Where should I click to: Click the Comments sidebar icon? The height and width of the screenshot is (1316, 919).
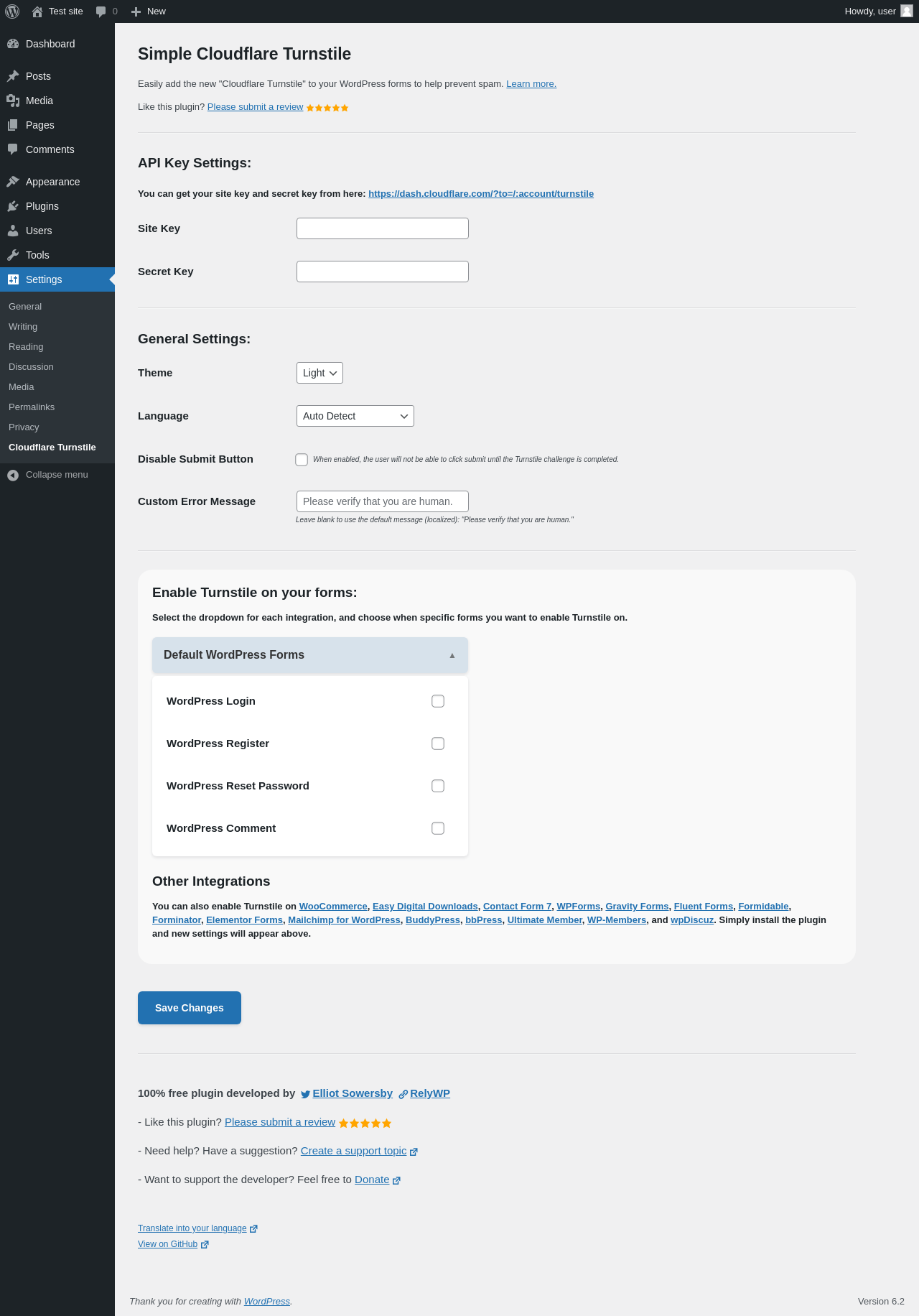tap(13, 149)
